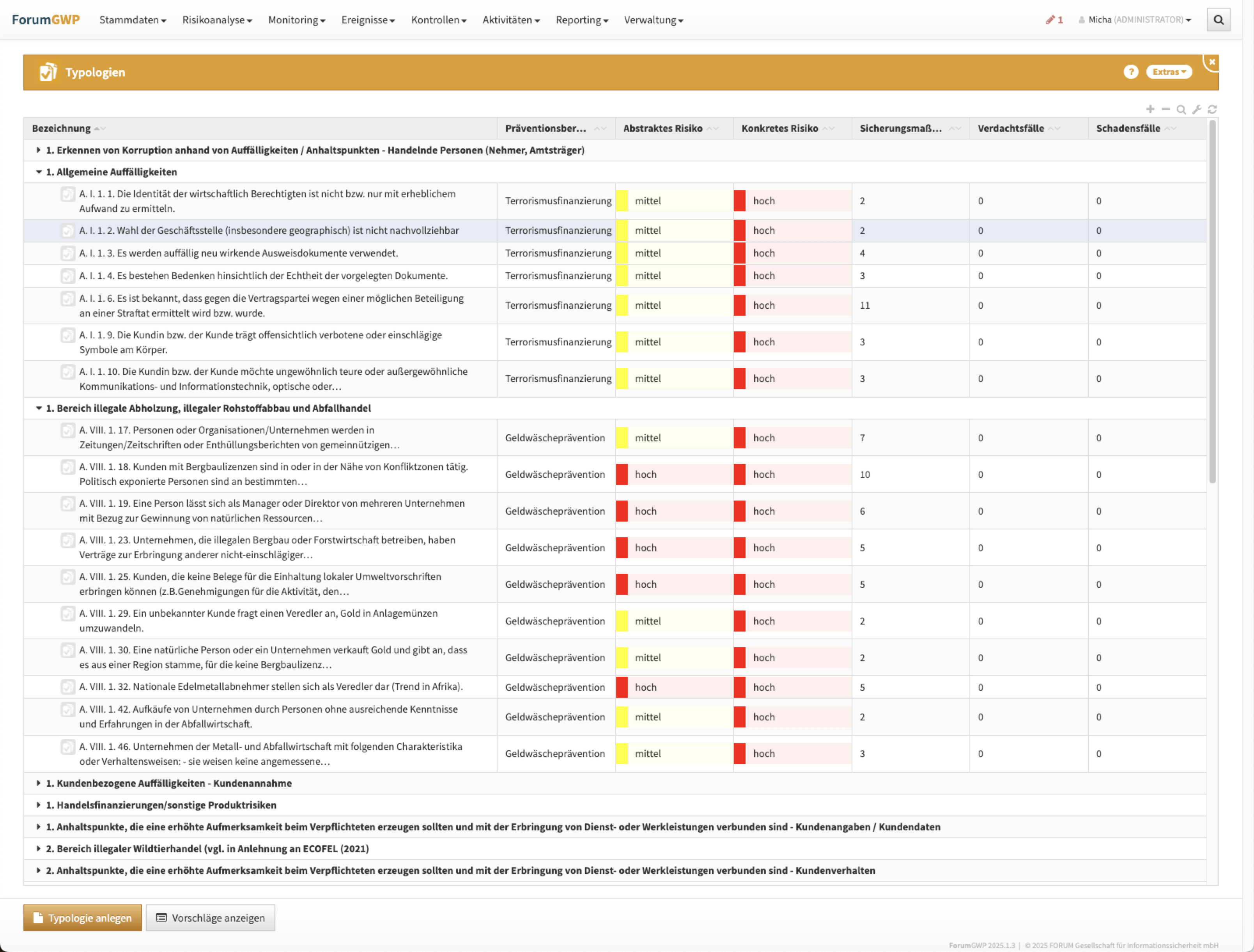Click the entry icon of row A. I. 1. 3.

67,253
